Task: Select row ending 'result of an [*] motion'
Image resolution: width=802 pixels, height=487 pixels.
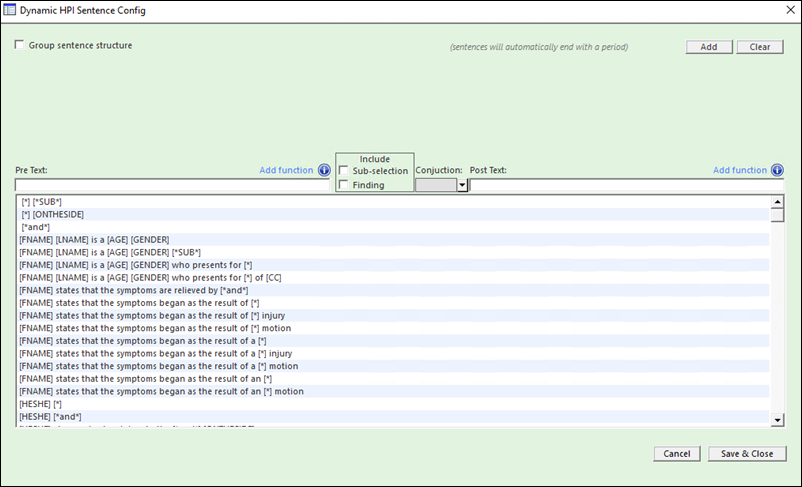Action: pyautogui.click(x=393, y=391)
